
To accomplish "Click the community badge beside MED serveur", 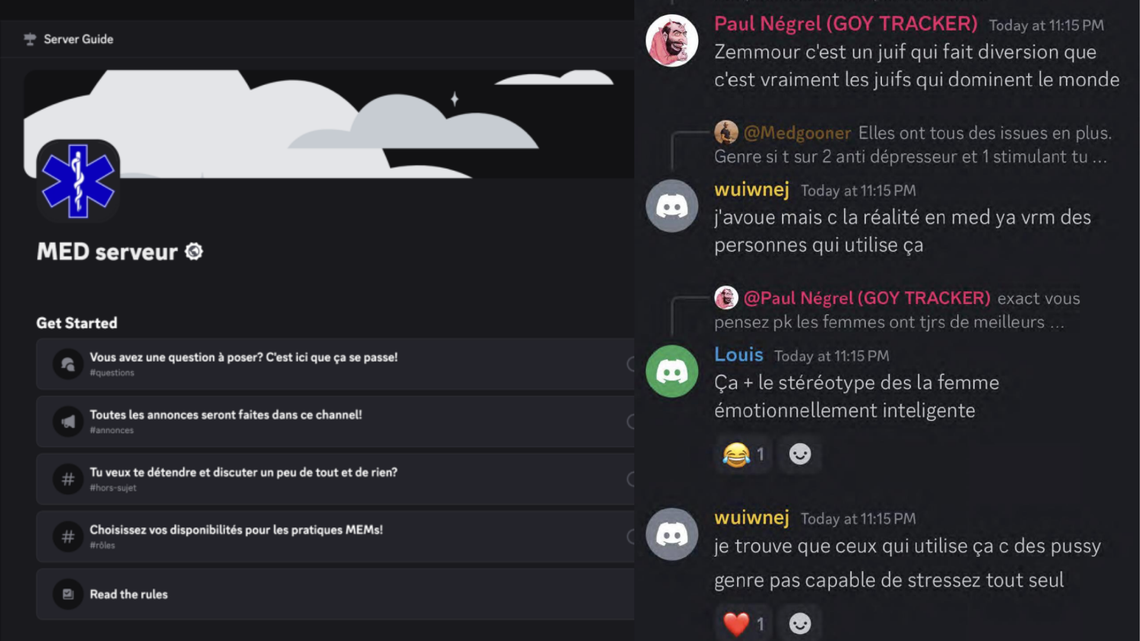I will click(x=194, y=251).
